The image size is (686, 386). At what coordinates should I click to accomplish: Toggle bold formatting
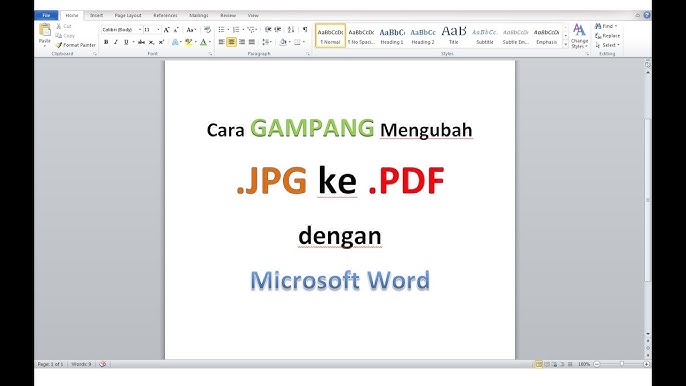coord(106,42)
